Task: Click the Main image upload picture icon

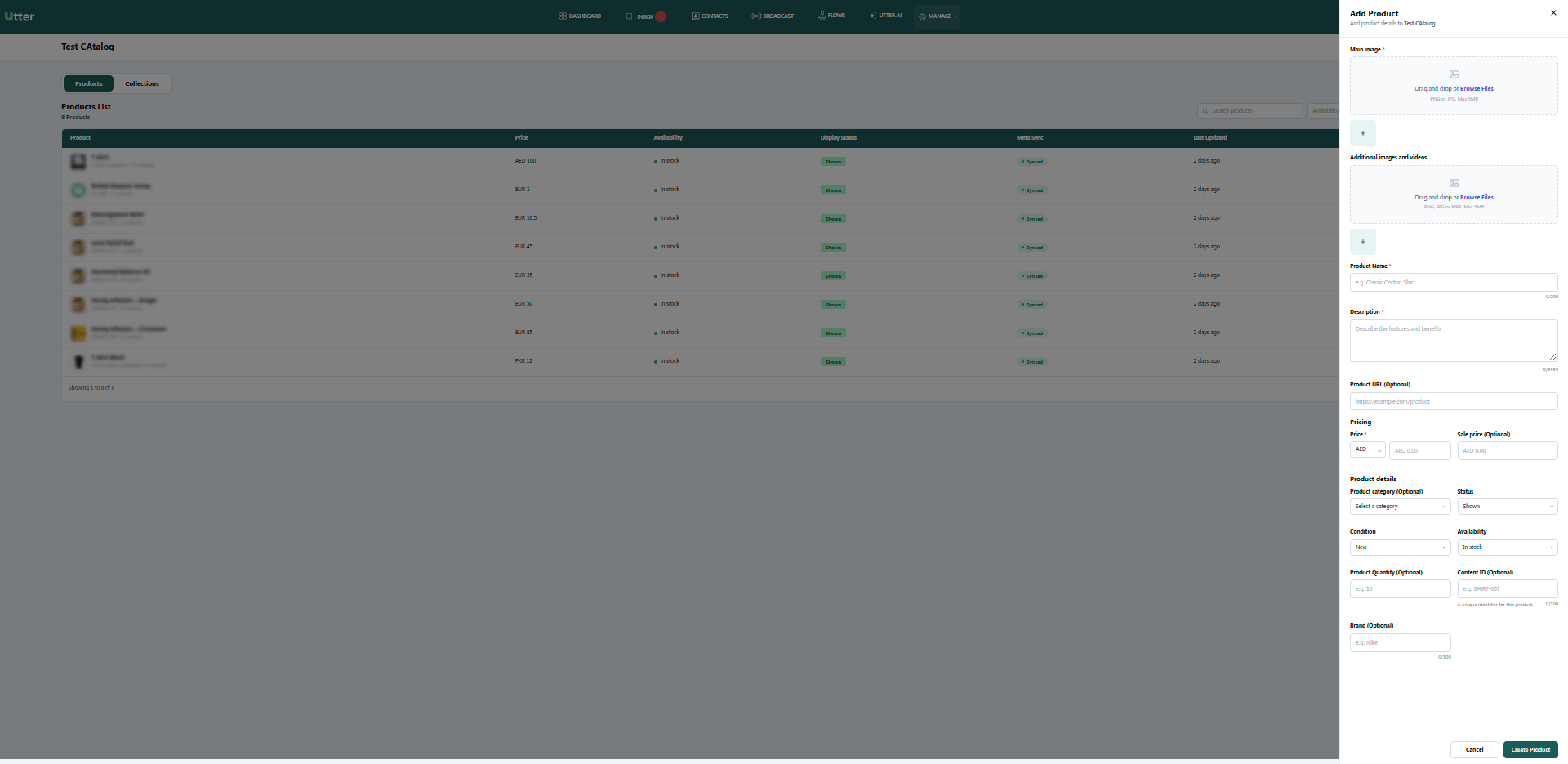Action: 1454,74
